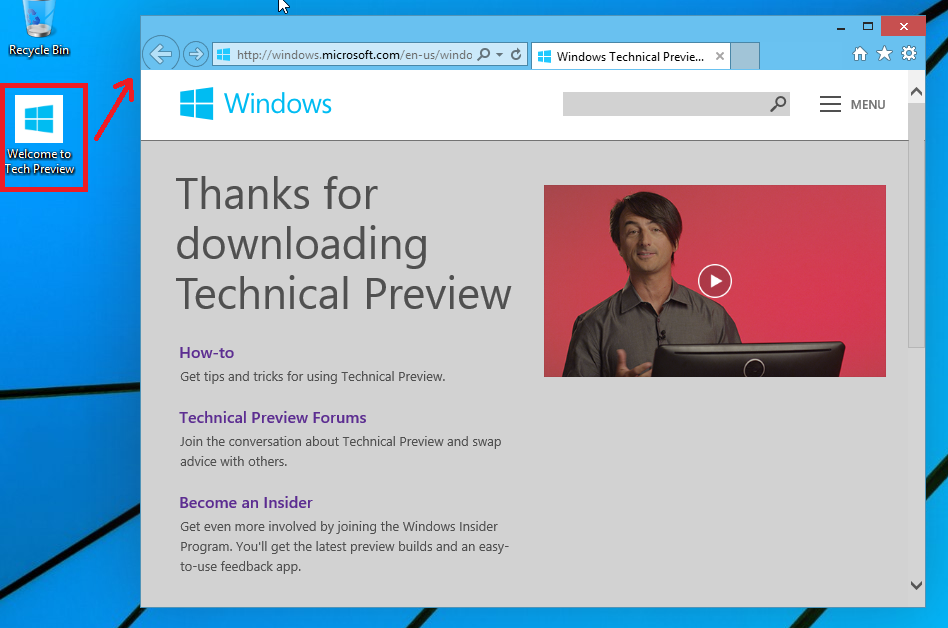The height and width of the screenshot is (628, 948).
Task: Click the scrollbar down arrow
Action: [916, 585]
